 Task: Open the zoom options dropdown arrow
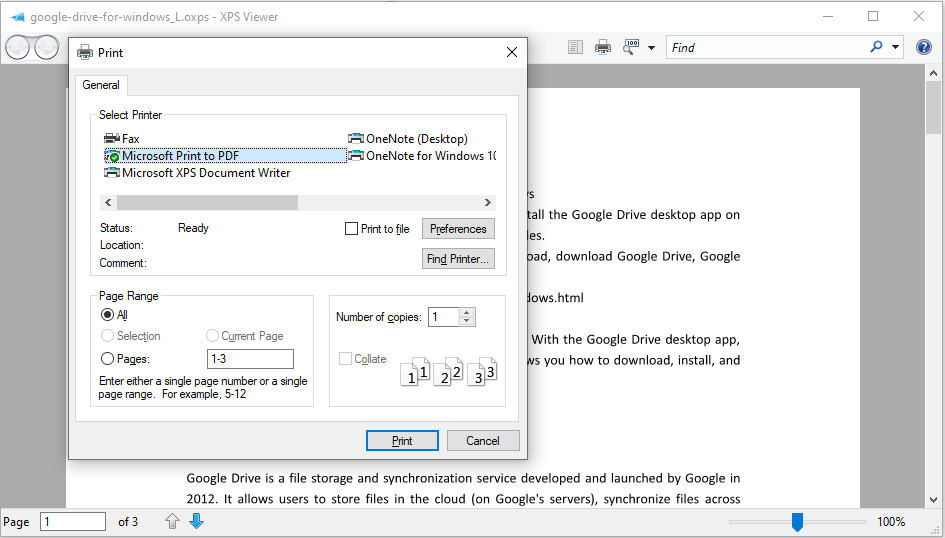pyautogui.click(x=651, y=48)
